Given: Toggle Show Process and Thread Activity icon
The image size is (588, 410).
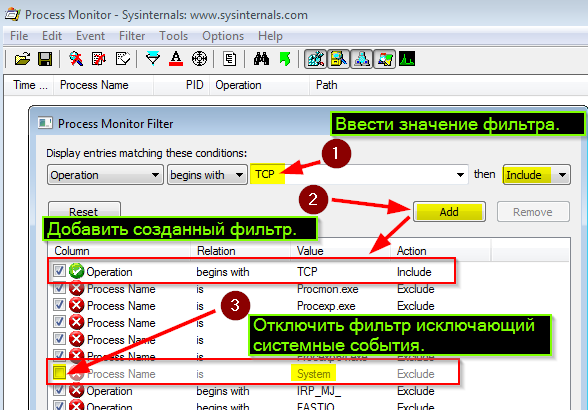Looking at the screenshot, I should click(x=384, y=59).
